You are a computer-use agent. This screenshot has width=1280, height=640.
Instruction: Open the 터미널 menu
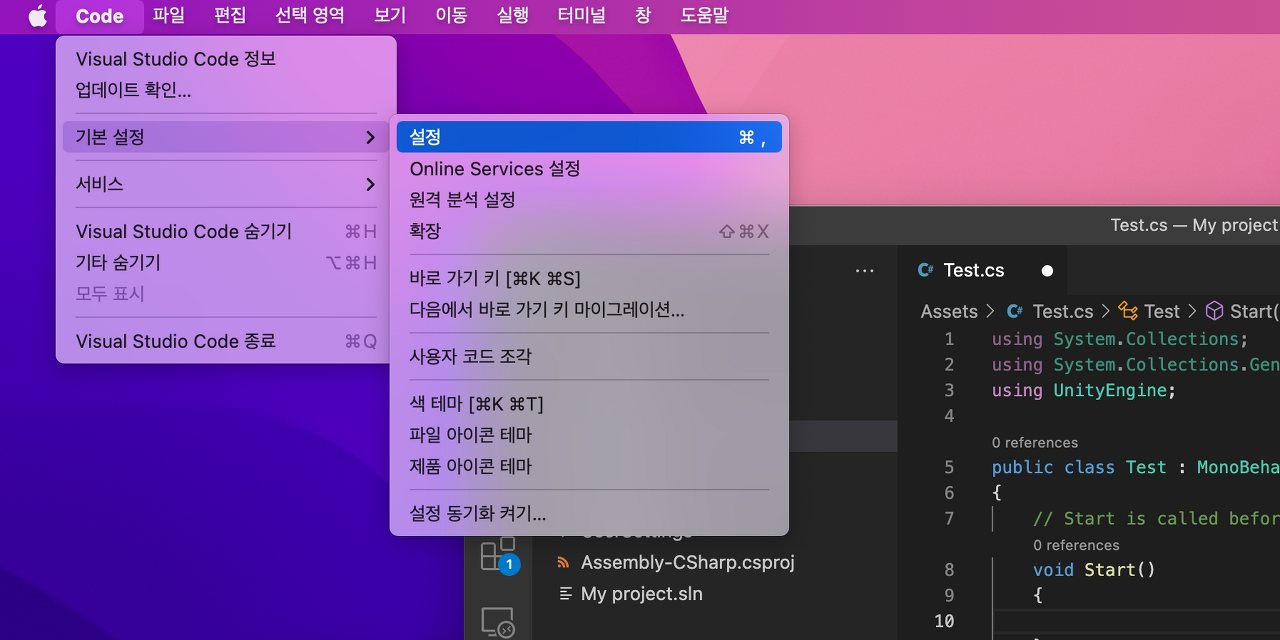click(x=583, y=16)
